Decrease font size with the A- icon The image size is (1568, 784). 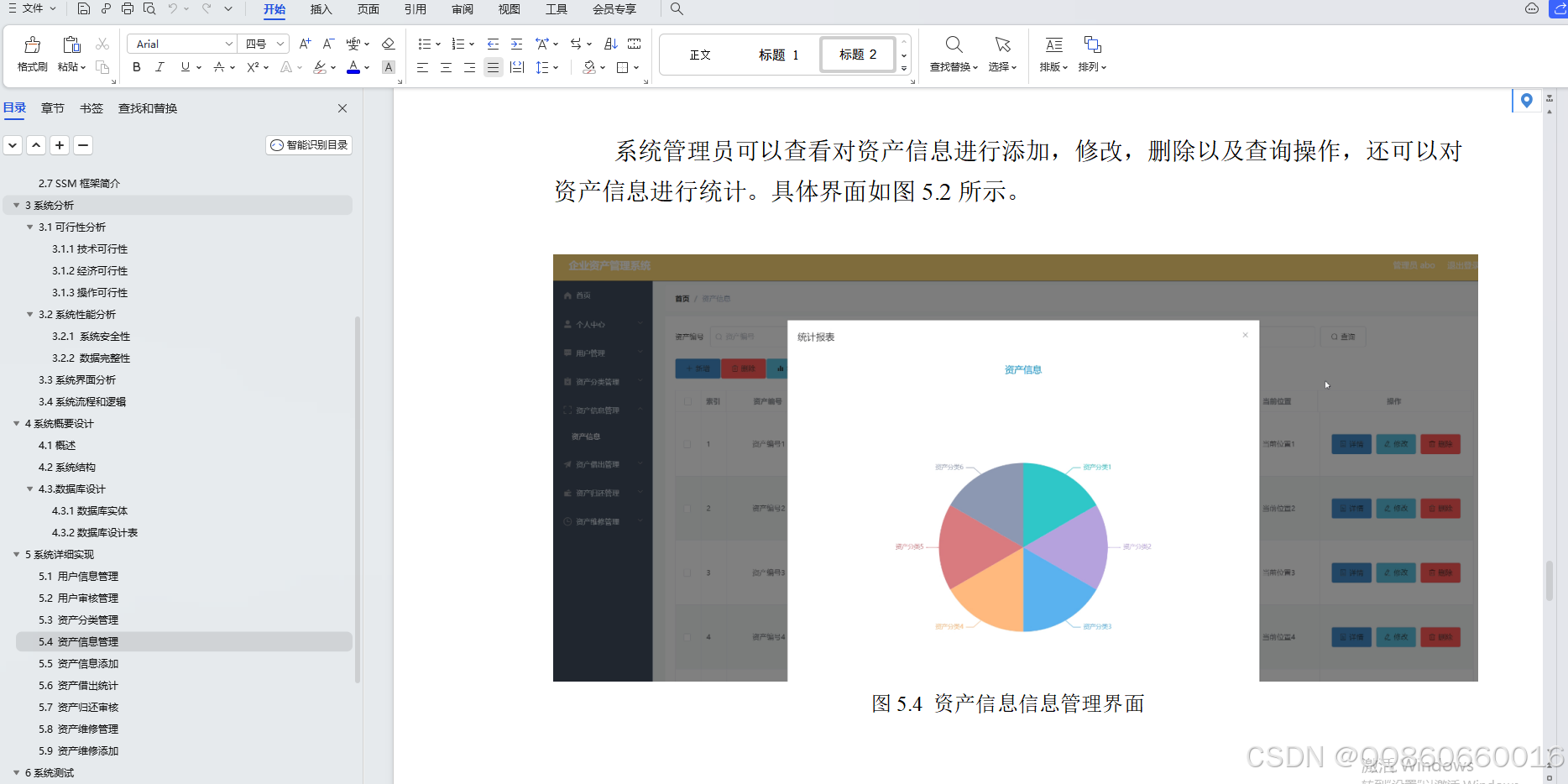pyautogui.click(x=328, y=44)
